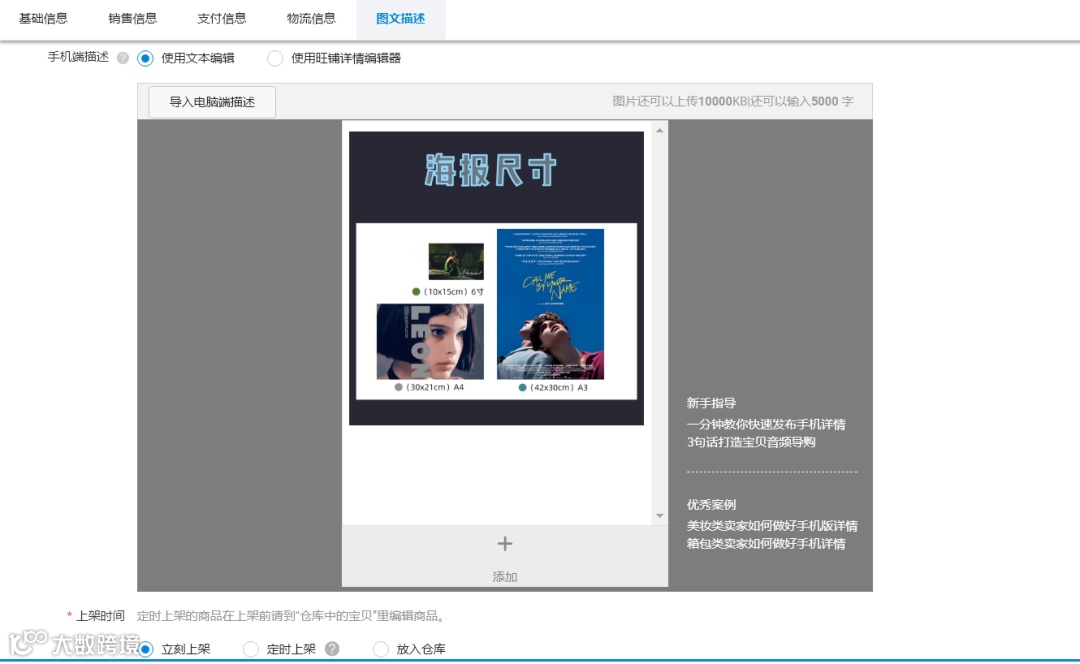Go to the 支付信息 tab
Image resolution: width=1080 pixels, height=664 pixels.
(x=222, y=19)
